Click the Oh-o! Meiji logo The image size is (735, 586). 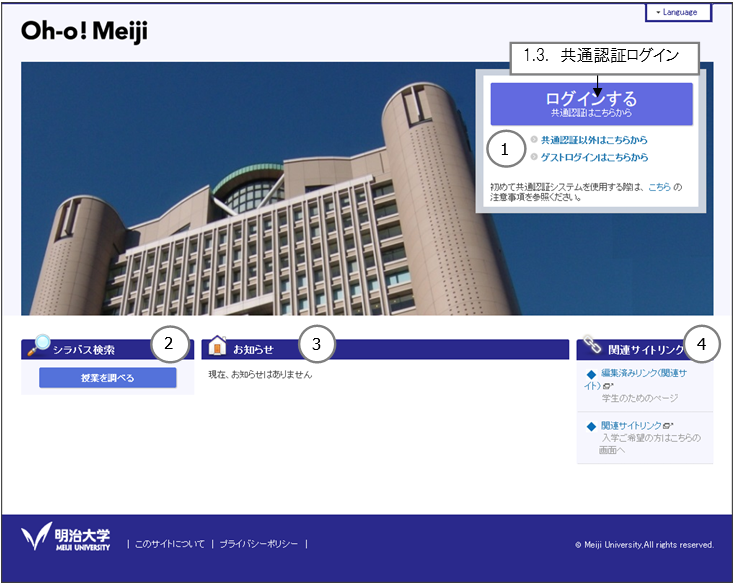point(84,31)
